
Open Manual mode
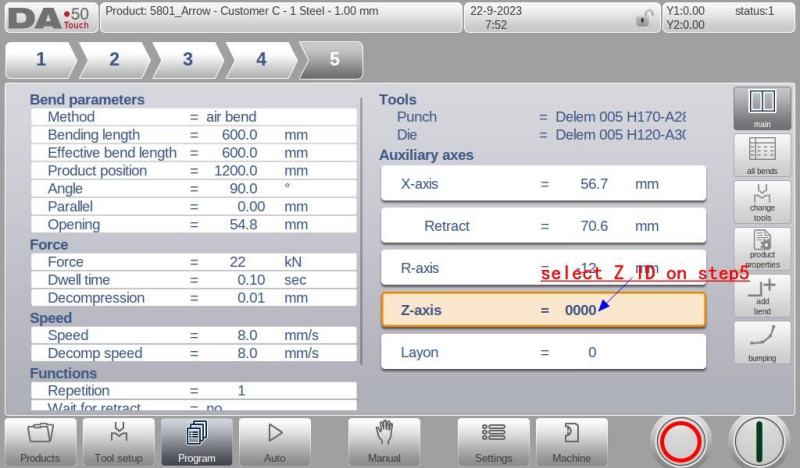[384, 441]
